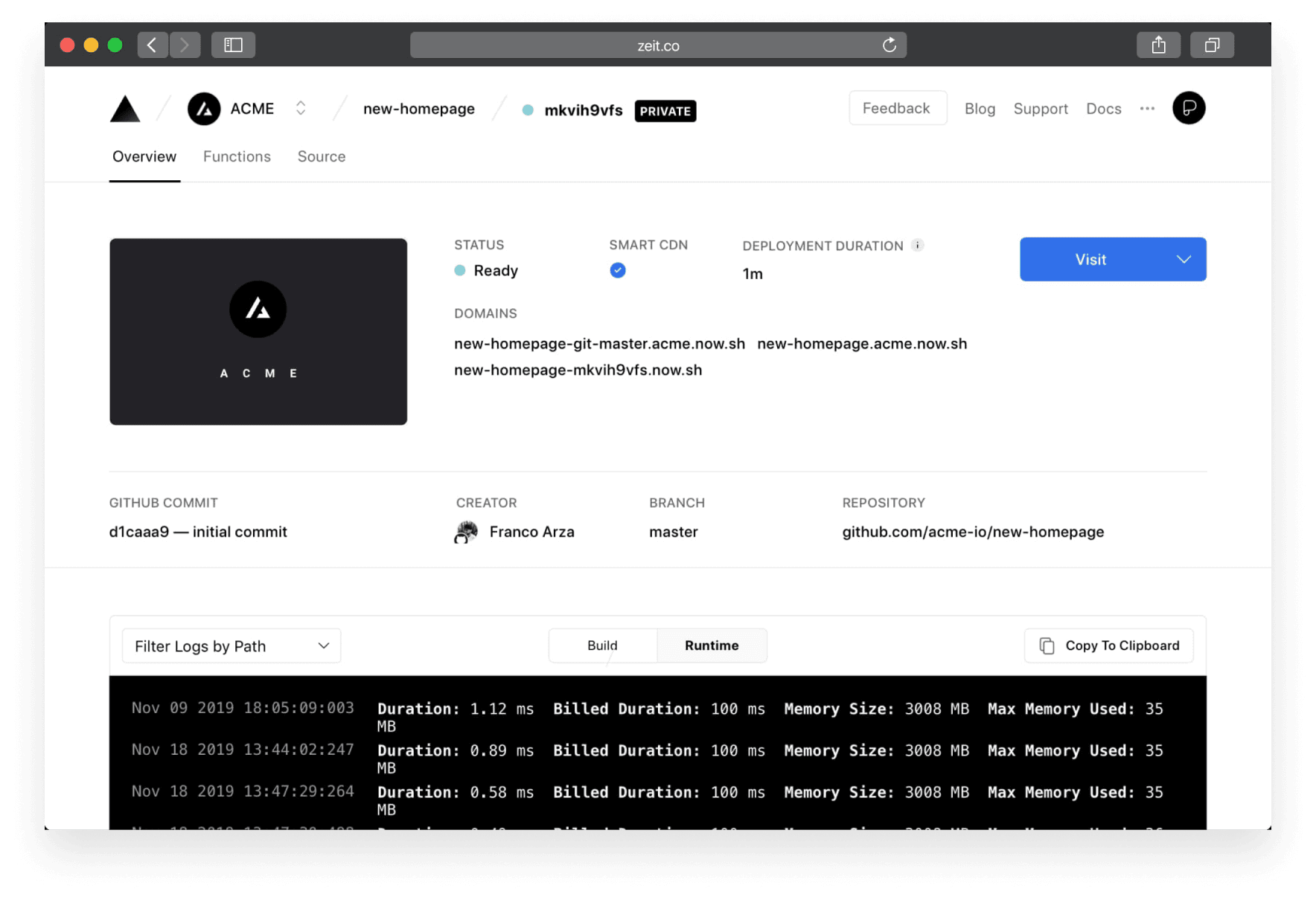Click the Ready status indicator dot
Image resolution: width=1316 pixels, height=897 pixels.
(460, 270)
